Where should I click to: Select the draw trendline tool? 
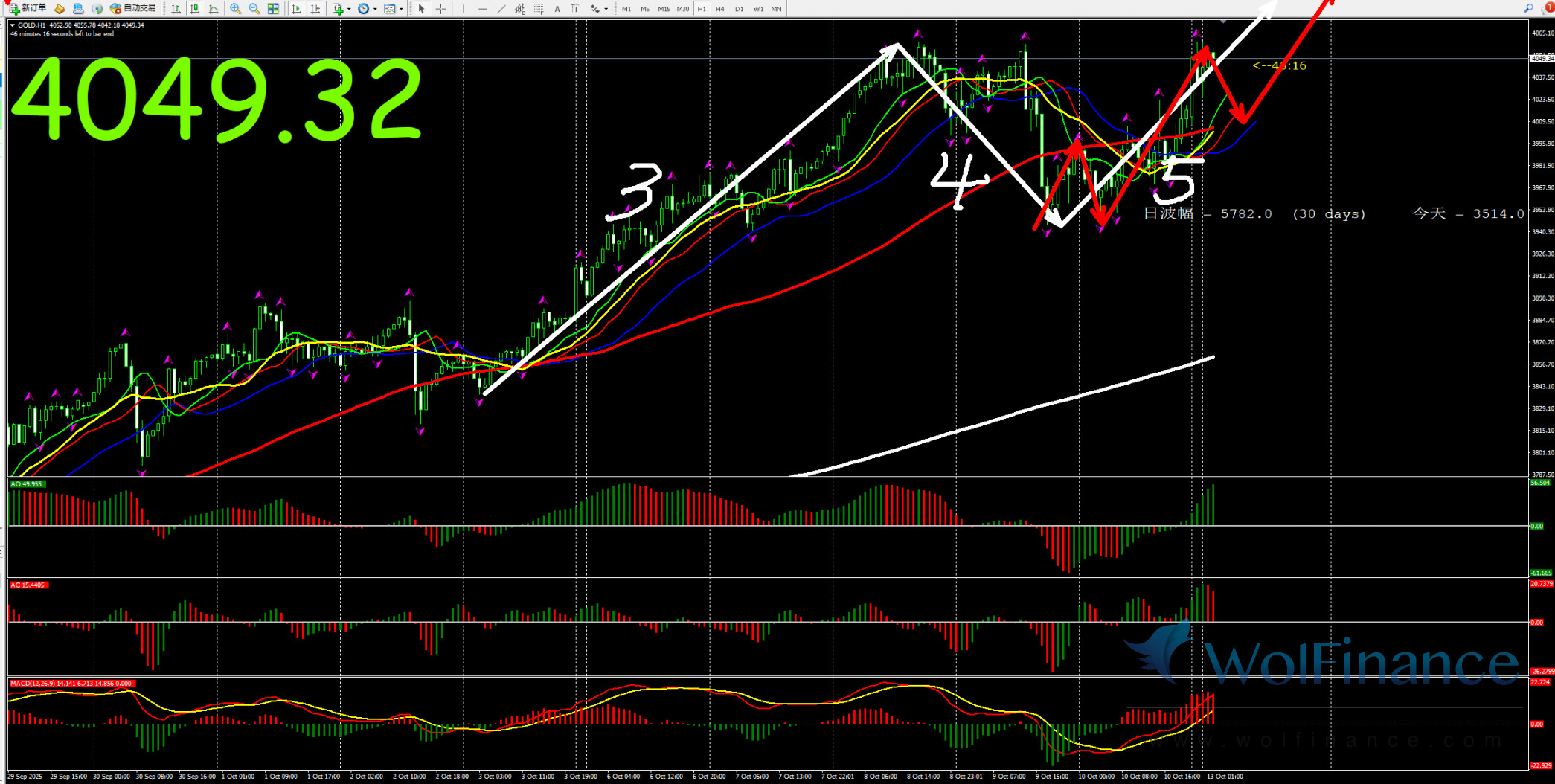pyautogui.click(x=501, y=9)
